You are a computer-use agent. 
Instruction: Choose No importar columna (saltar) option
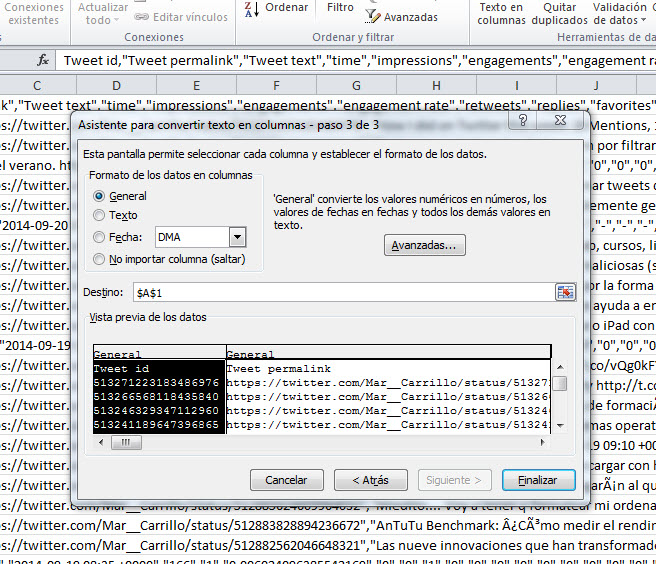click(98, 259)
